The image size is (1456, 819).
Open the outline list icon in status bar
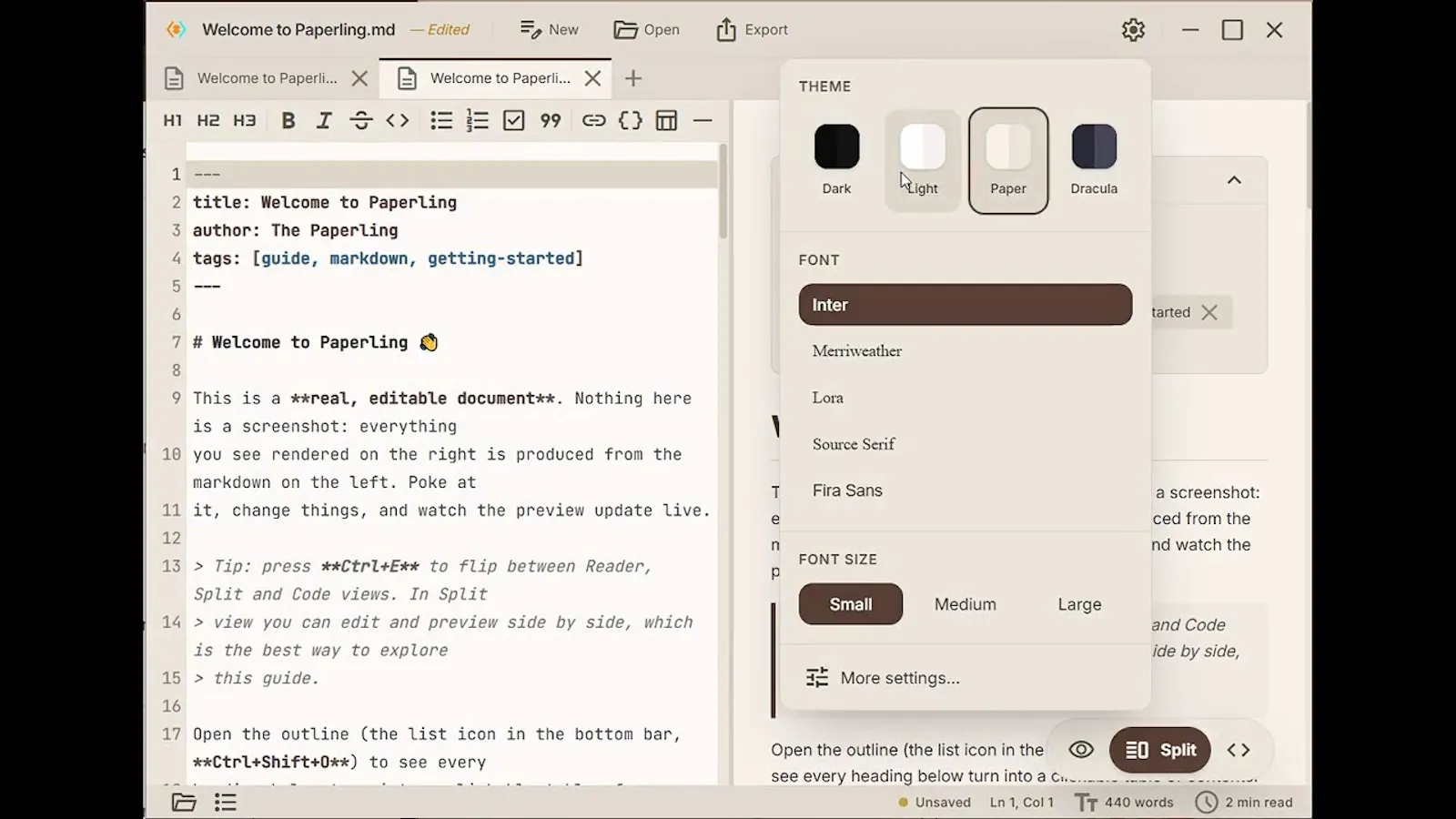tap(225, 802)
